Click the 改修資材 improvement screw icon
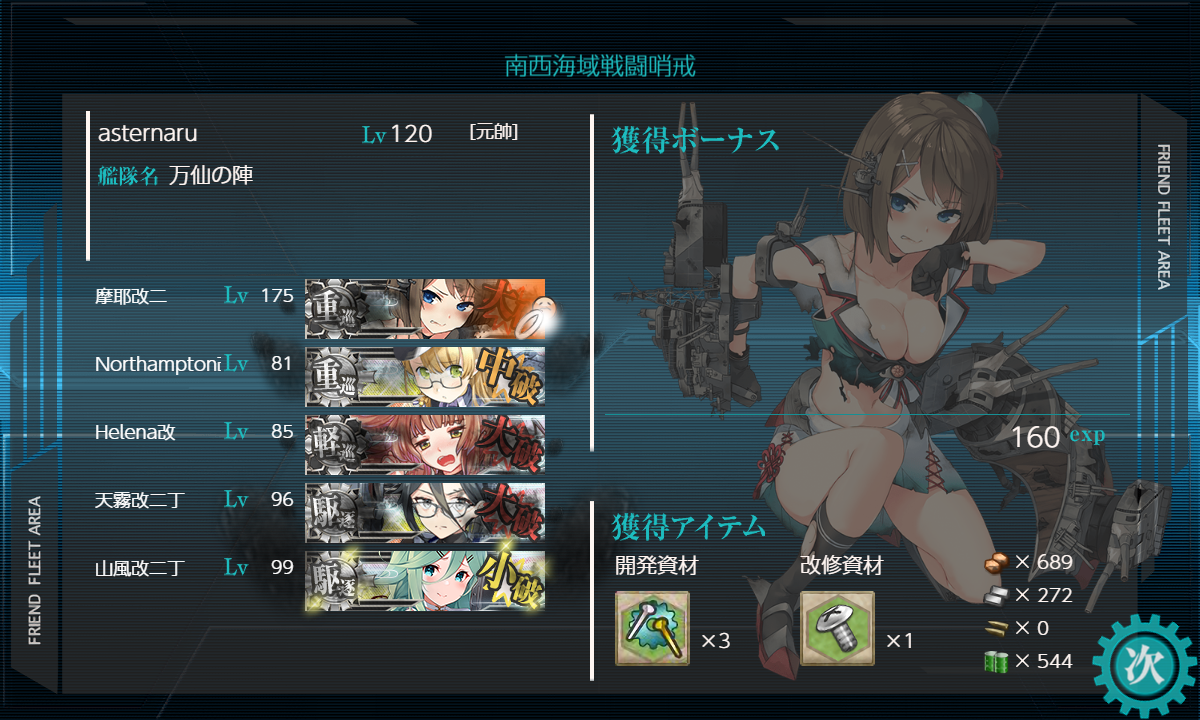This screenshot has width=1200, height=720. (x=837, y=628)
